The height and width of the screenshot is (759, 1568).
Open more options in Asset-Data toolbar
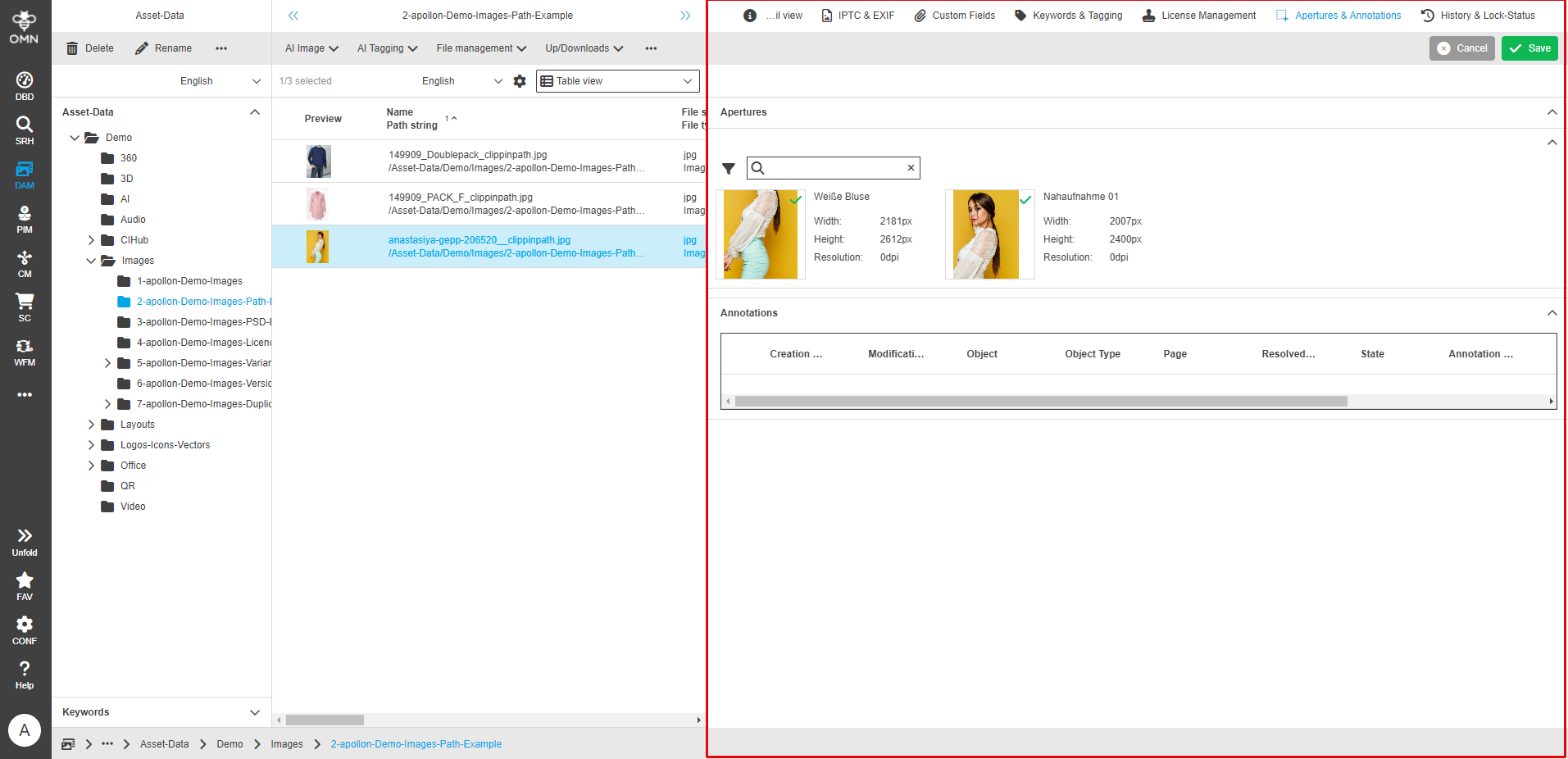pyautogui.click(x=221, y=48)
